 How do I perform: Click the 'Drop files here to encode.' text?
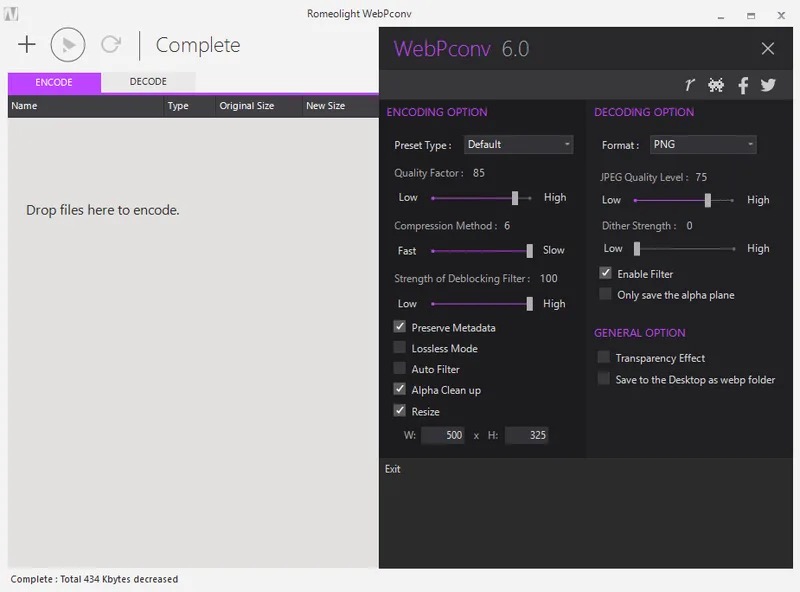[x=103, y=210]
